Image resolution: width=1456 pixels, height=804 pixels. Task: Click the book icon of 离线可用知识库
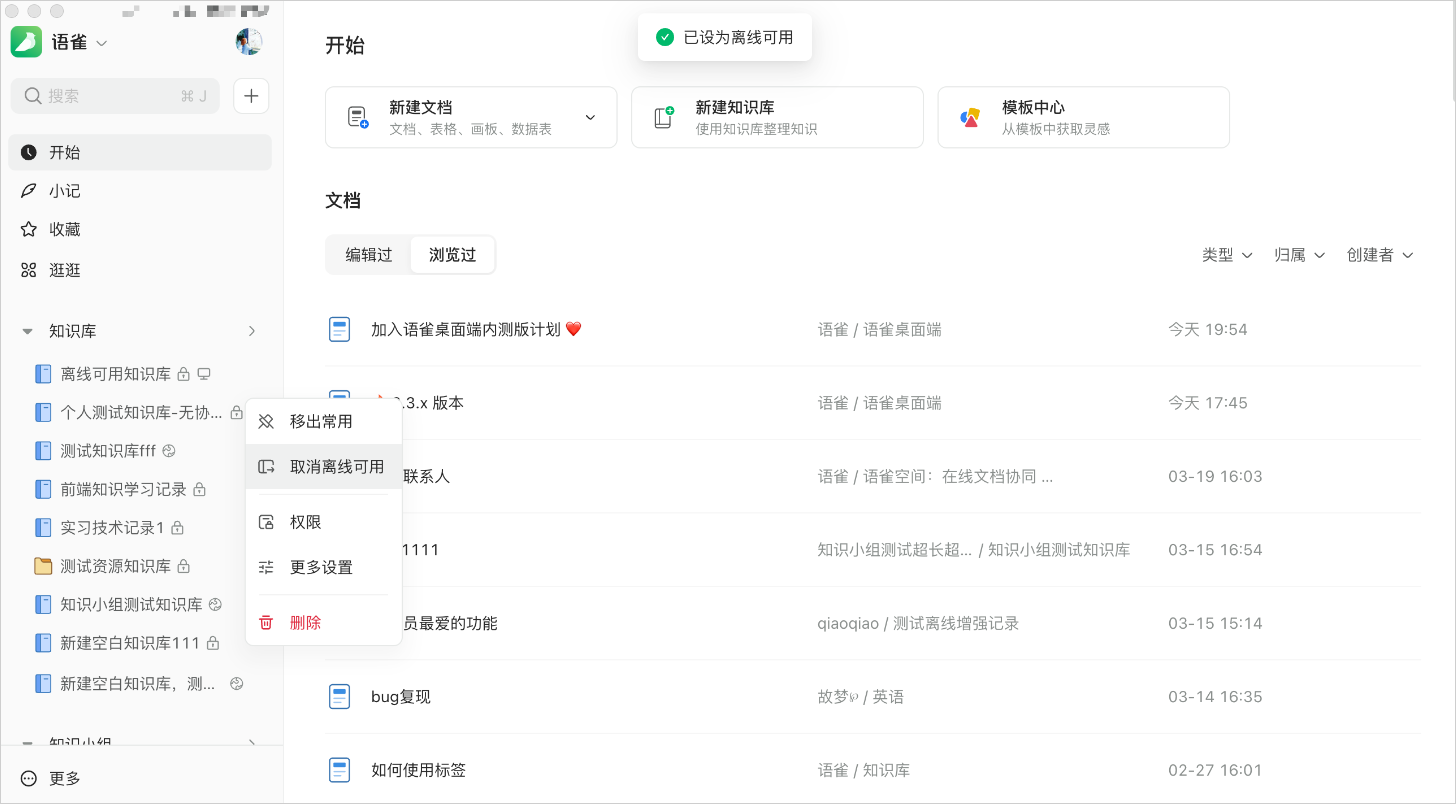[x=43, y=374]
